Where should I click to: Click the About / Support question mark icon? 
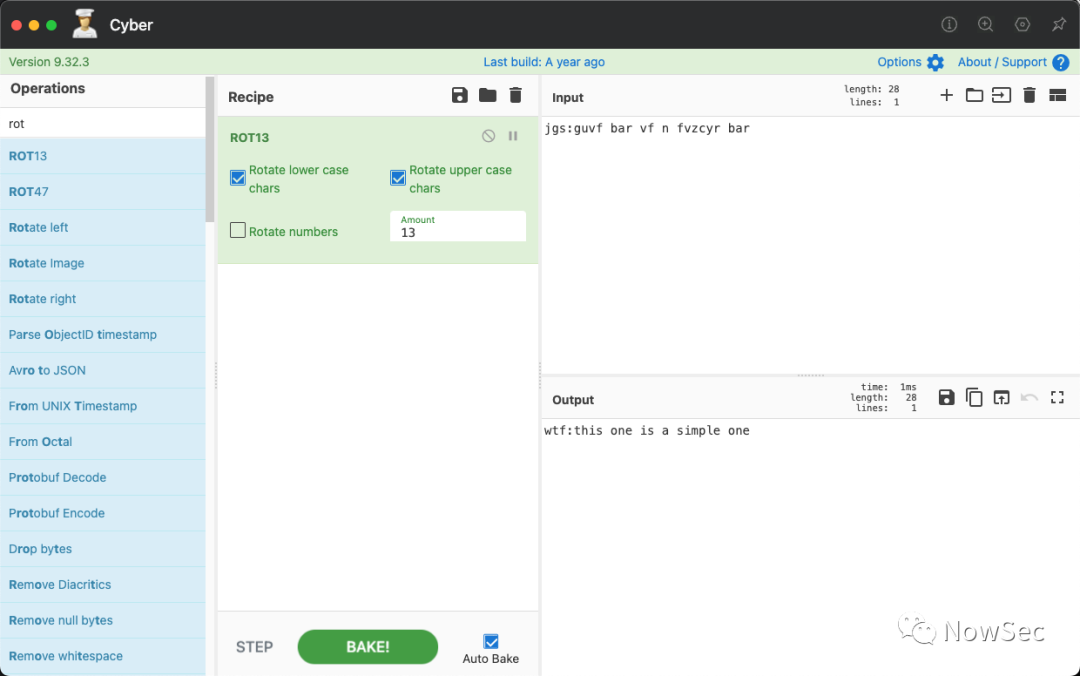[1061, 62]
